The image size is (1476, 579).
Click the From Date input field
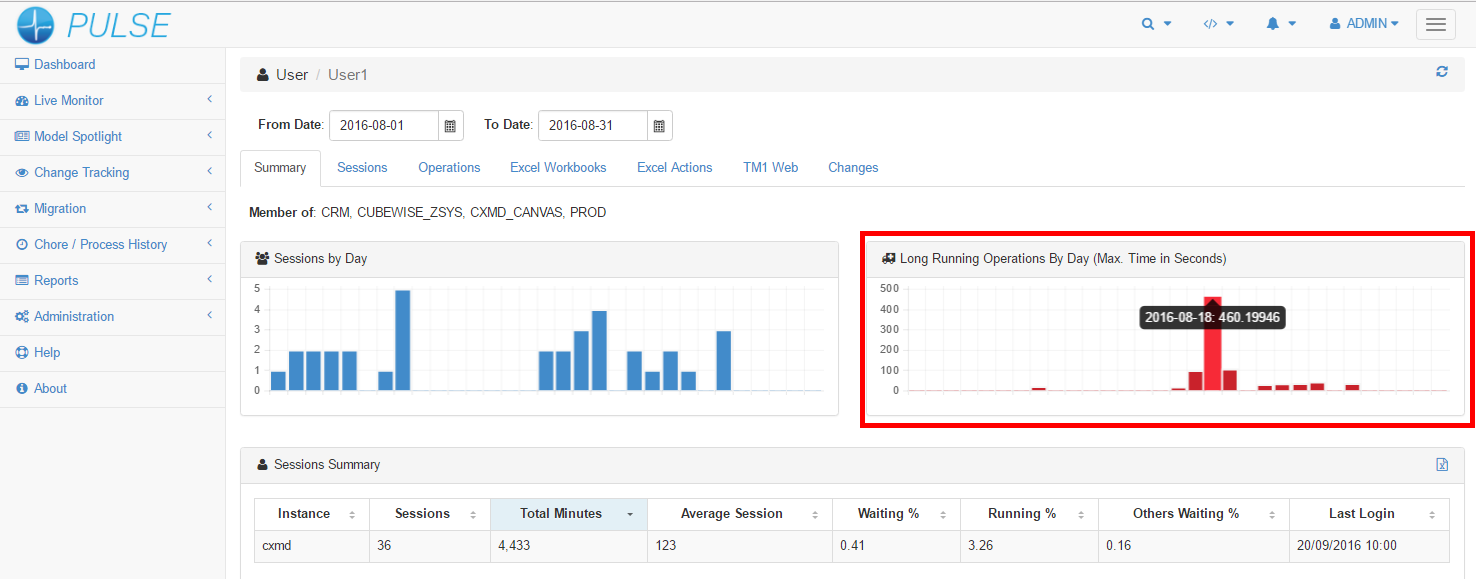(384, 126)
